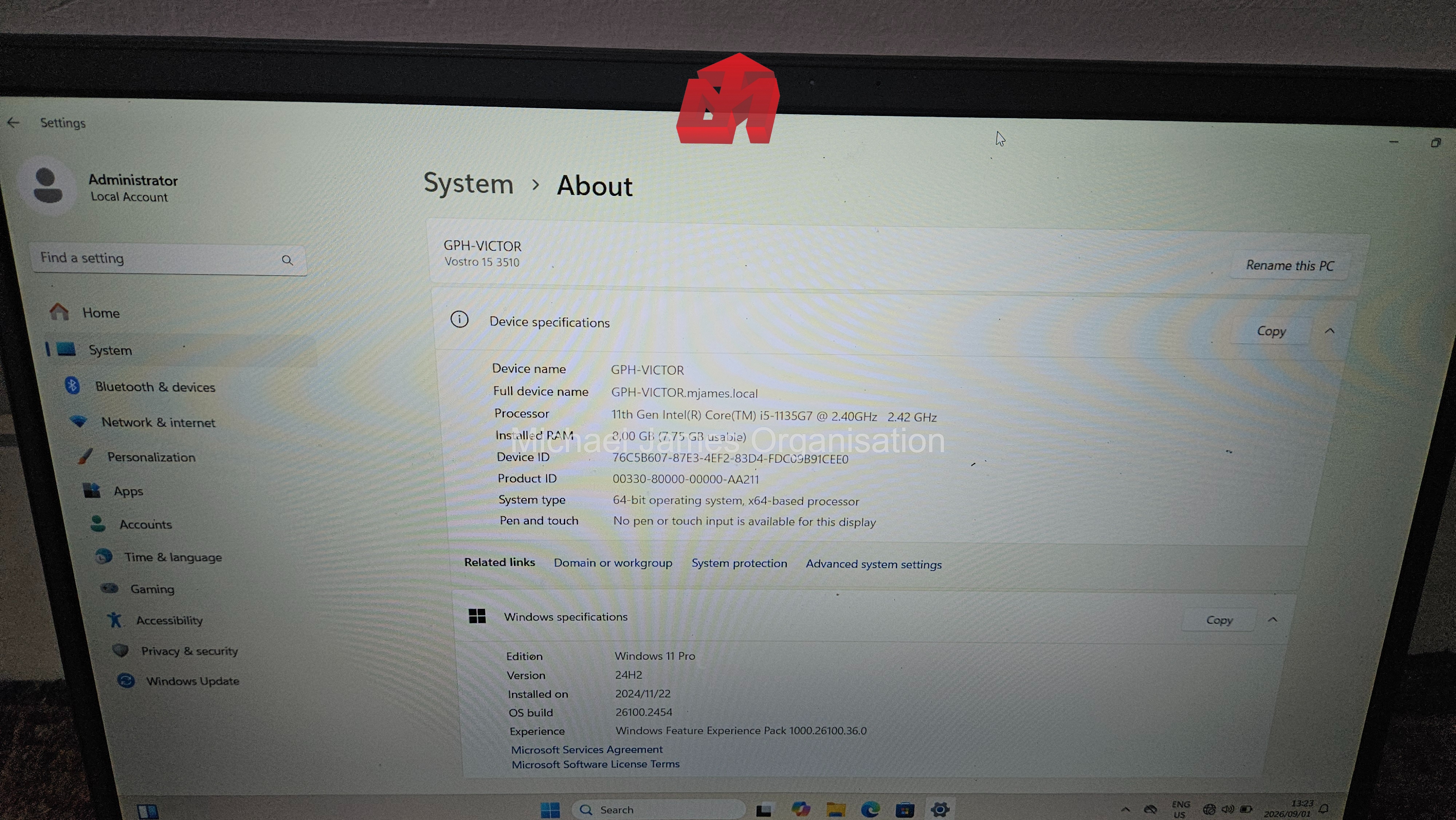Open Microsoft Store from the taskbar
Screen dimensions: 1456x820
coord(905,810)
